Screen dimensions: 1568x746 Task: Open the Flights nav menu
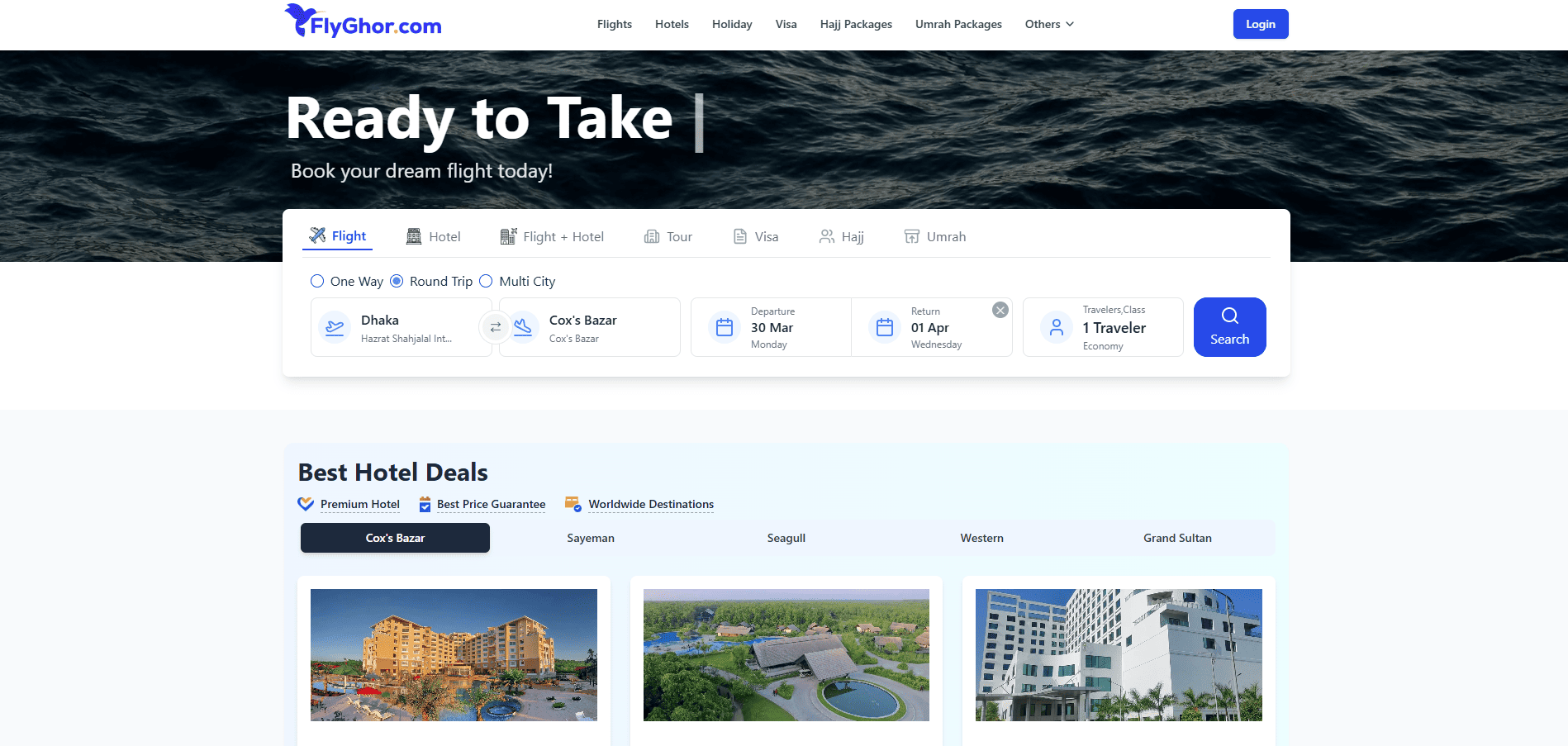click(615, 24)
